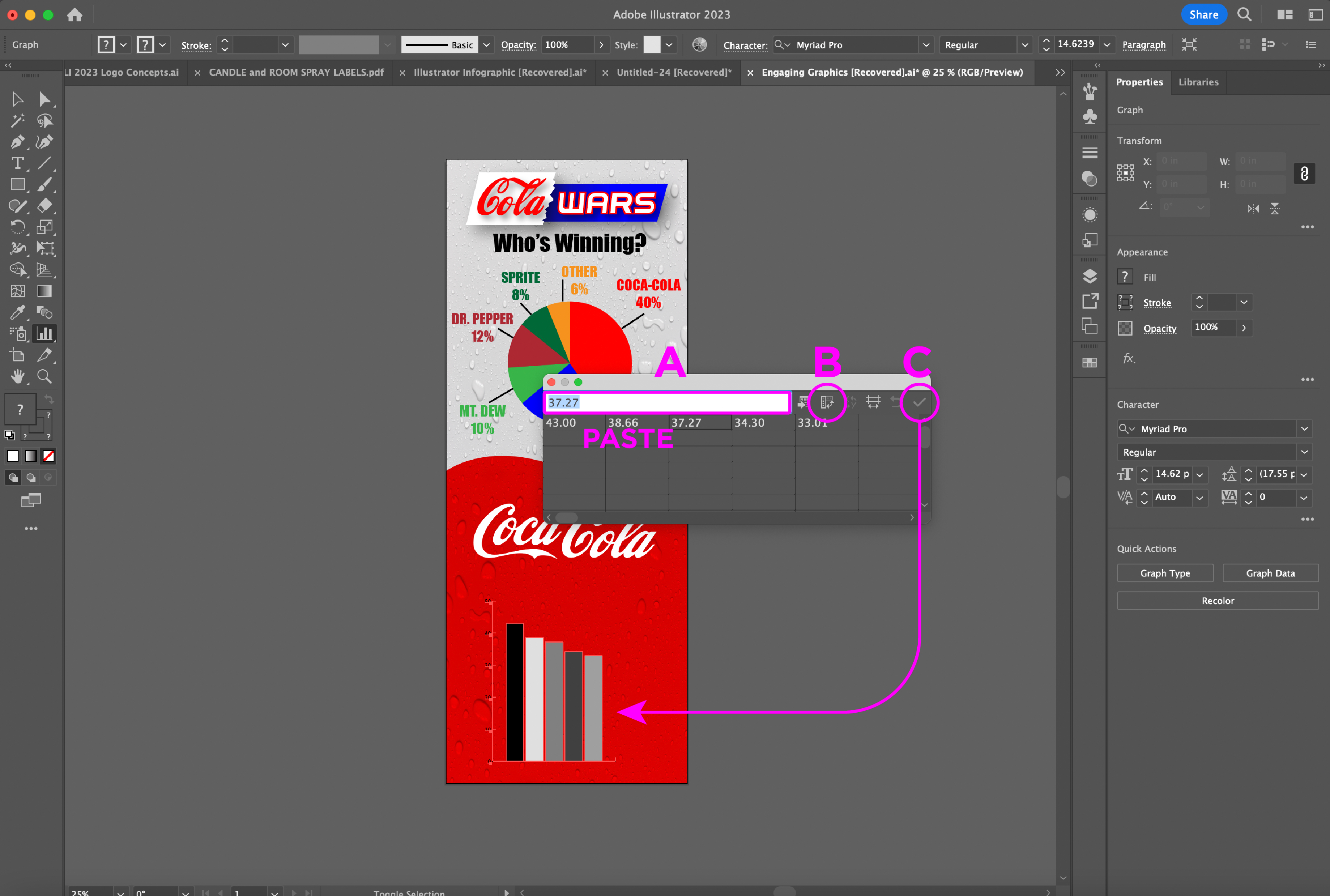Set the fill to None swatch
Image resolution: width=1330 pixels, height=896 pixels.
coord(49,456)
